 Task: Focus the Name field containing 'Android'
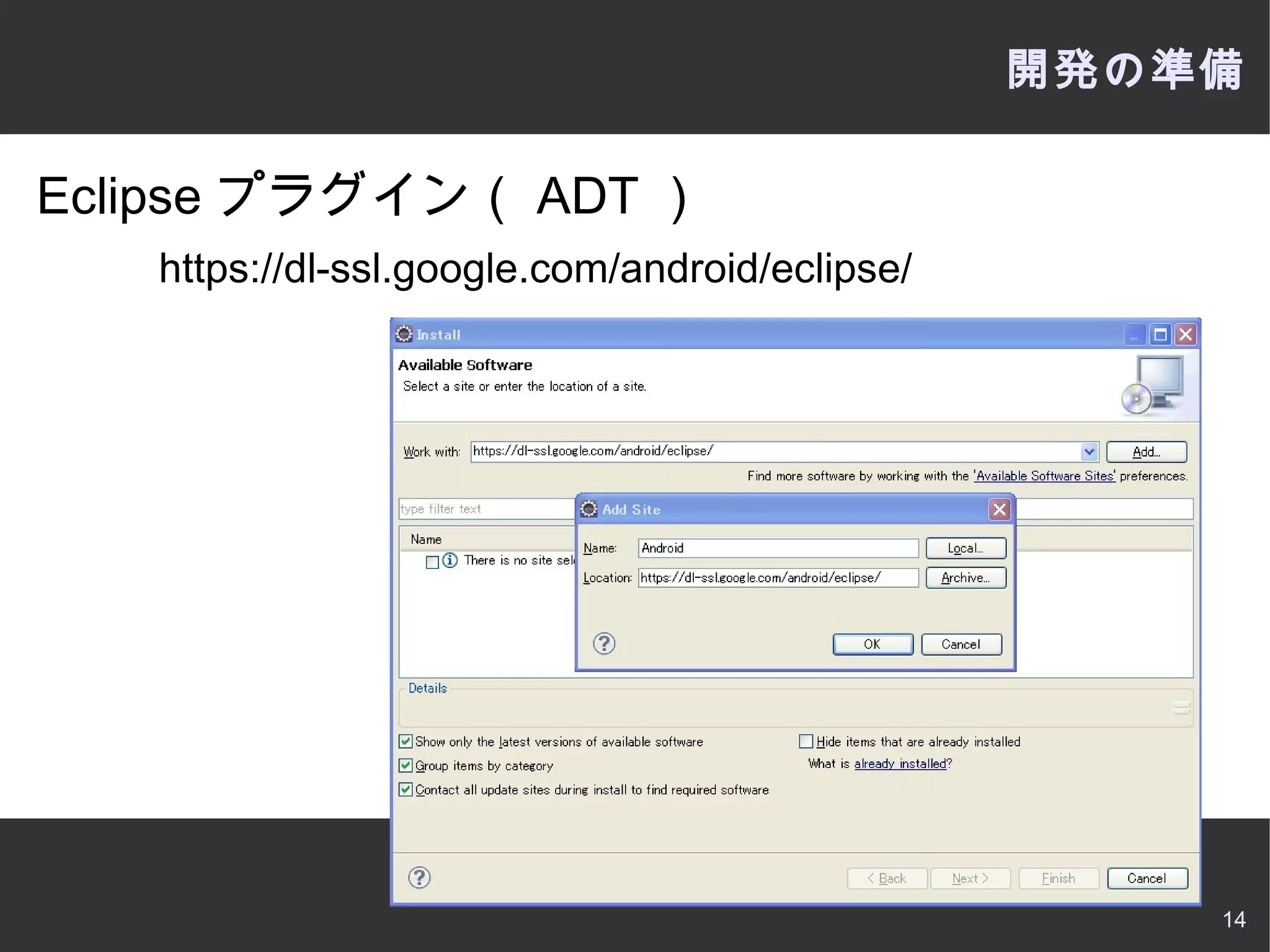tap(778, 548)
